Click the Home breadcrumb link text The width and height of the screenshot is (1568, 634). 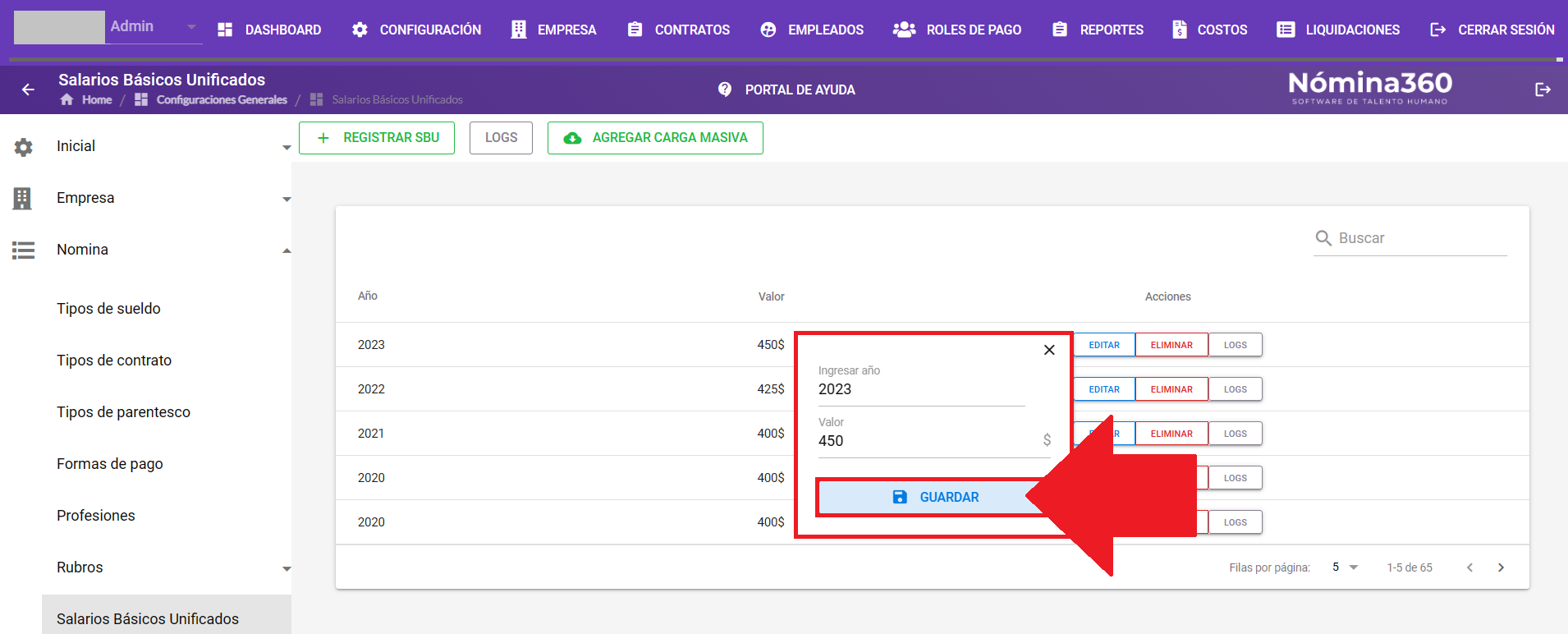[x=97, y=99]
